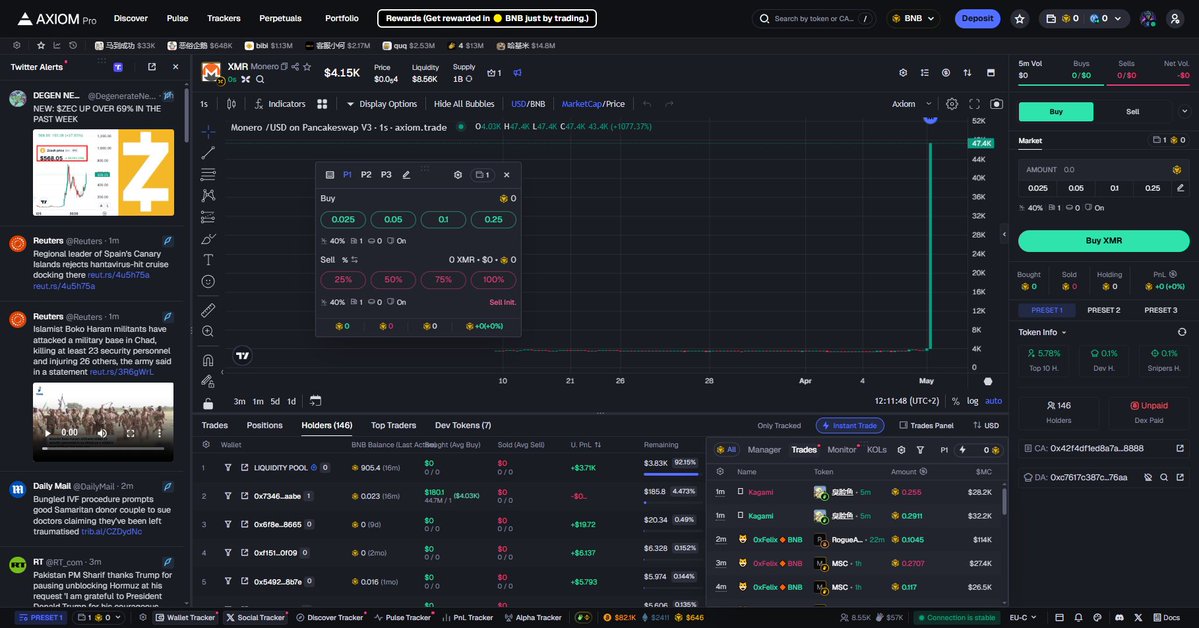Switch to Top Traders tab
This screenshot has width=1199, height=628.
pyautogui.click(x=393, y=425)
